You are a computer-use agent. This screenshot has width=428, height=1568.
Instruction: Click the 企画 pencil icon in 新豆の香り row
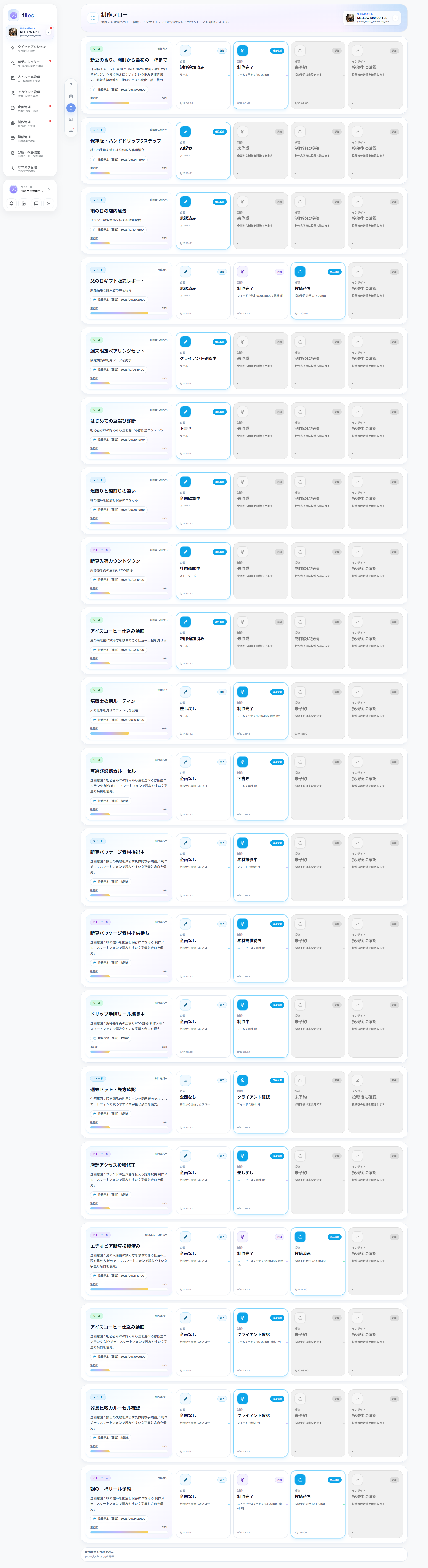click(185, 50)
